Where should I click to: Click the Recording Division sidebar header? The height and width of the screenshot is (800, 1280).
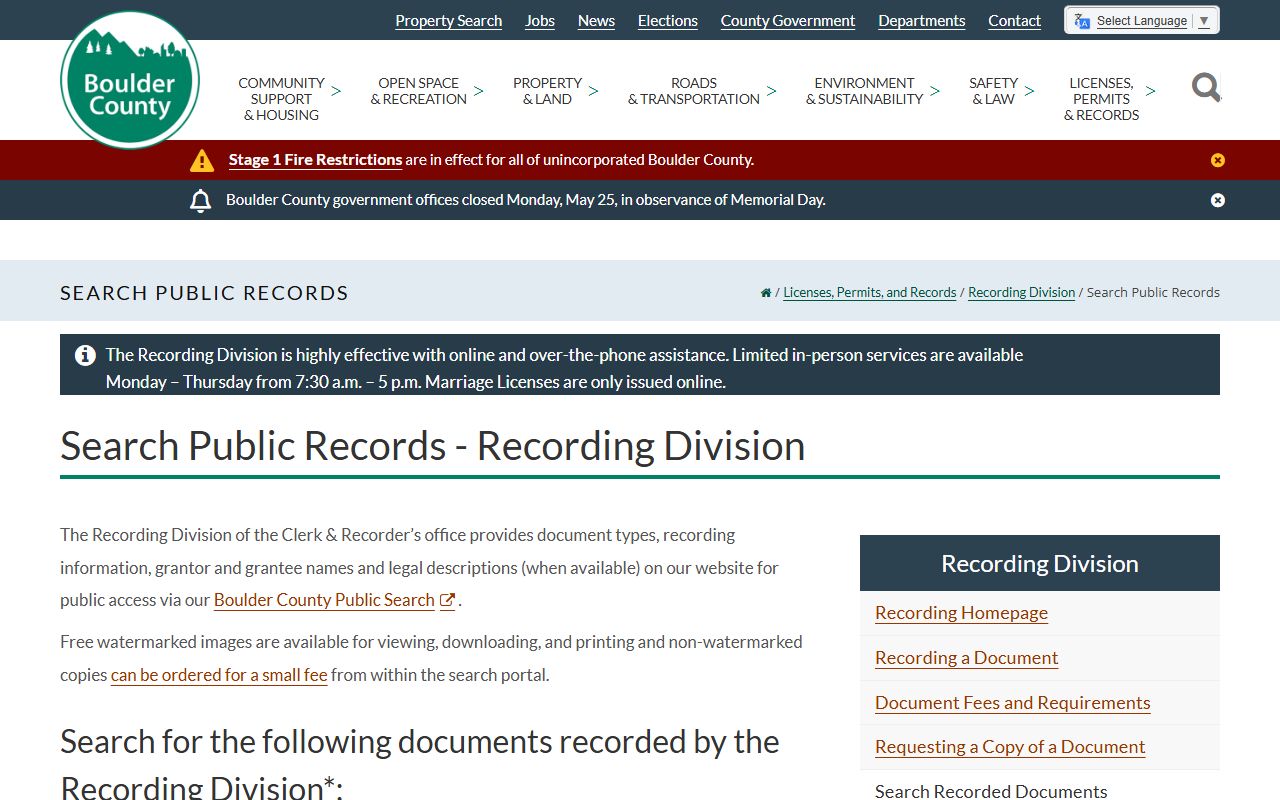coord(1040,563)
